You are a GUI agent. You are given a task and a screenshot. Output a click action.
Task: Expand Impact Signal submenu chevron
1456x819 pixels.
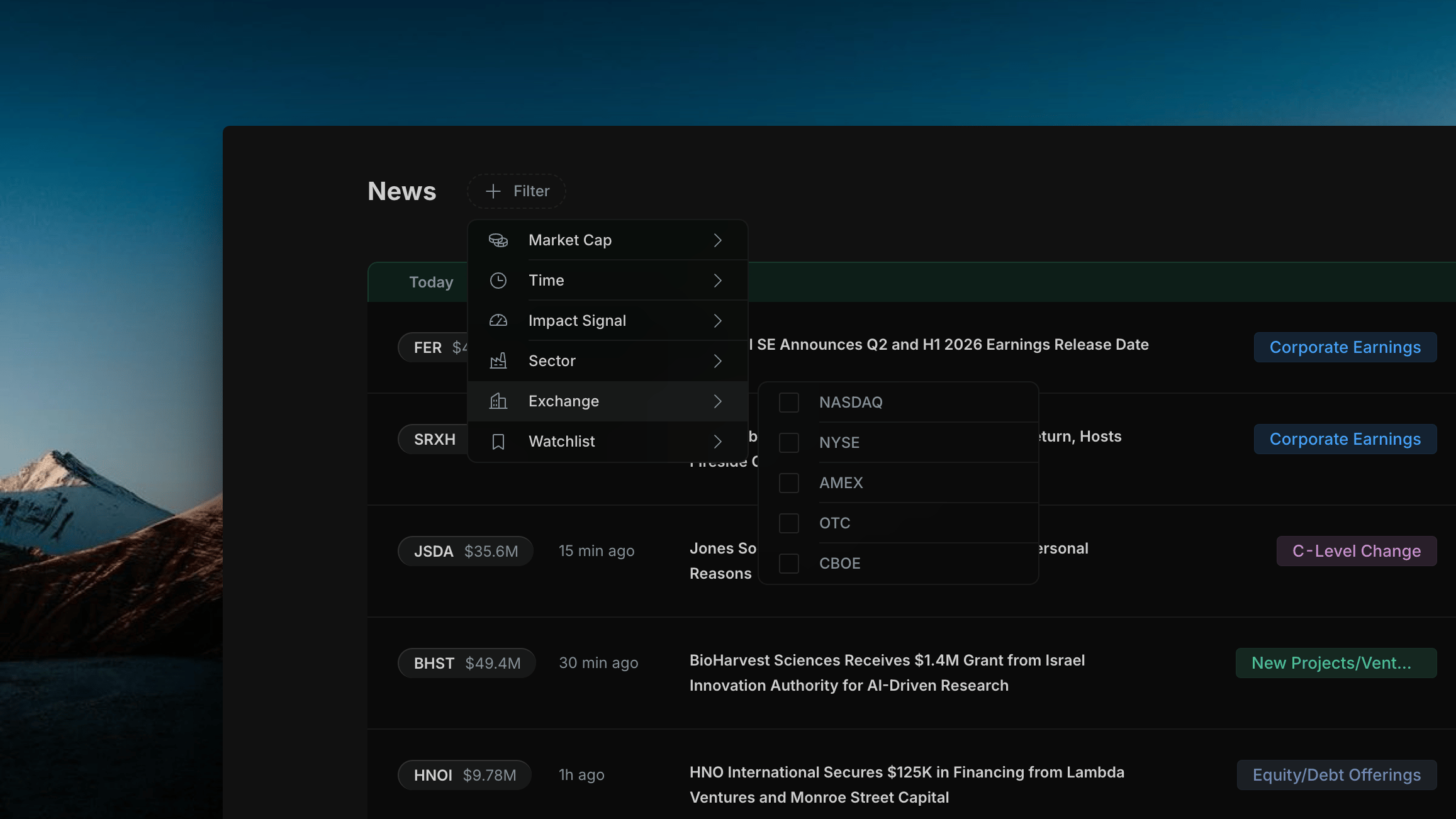coord(718,321)
